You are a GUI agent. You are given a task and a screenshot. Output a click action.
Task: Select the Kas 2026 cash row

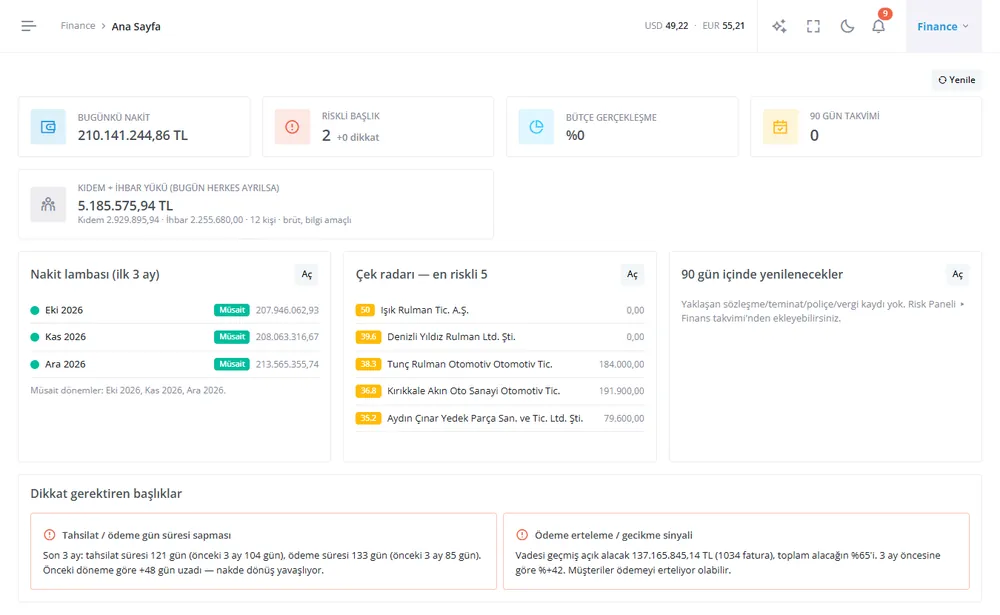175,337
